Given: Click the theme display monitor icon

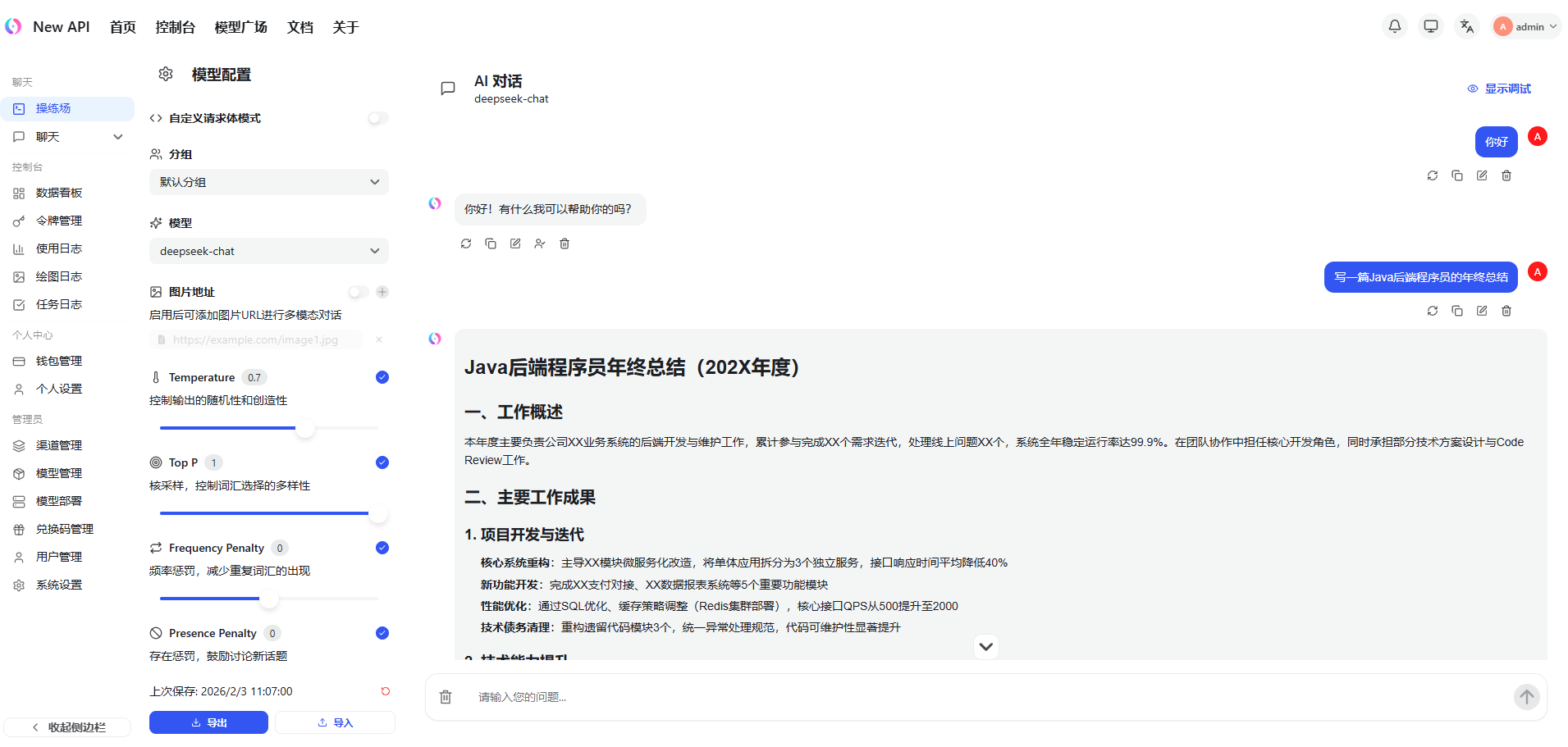Looking at the screenshot, I should click(1430, 26).
